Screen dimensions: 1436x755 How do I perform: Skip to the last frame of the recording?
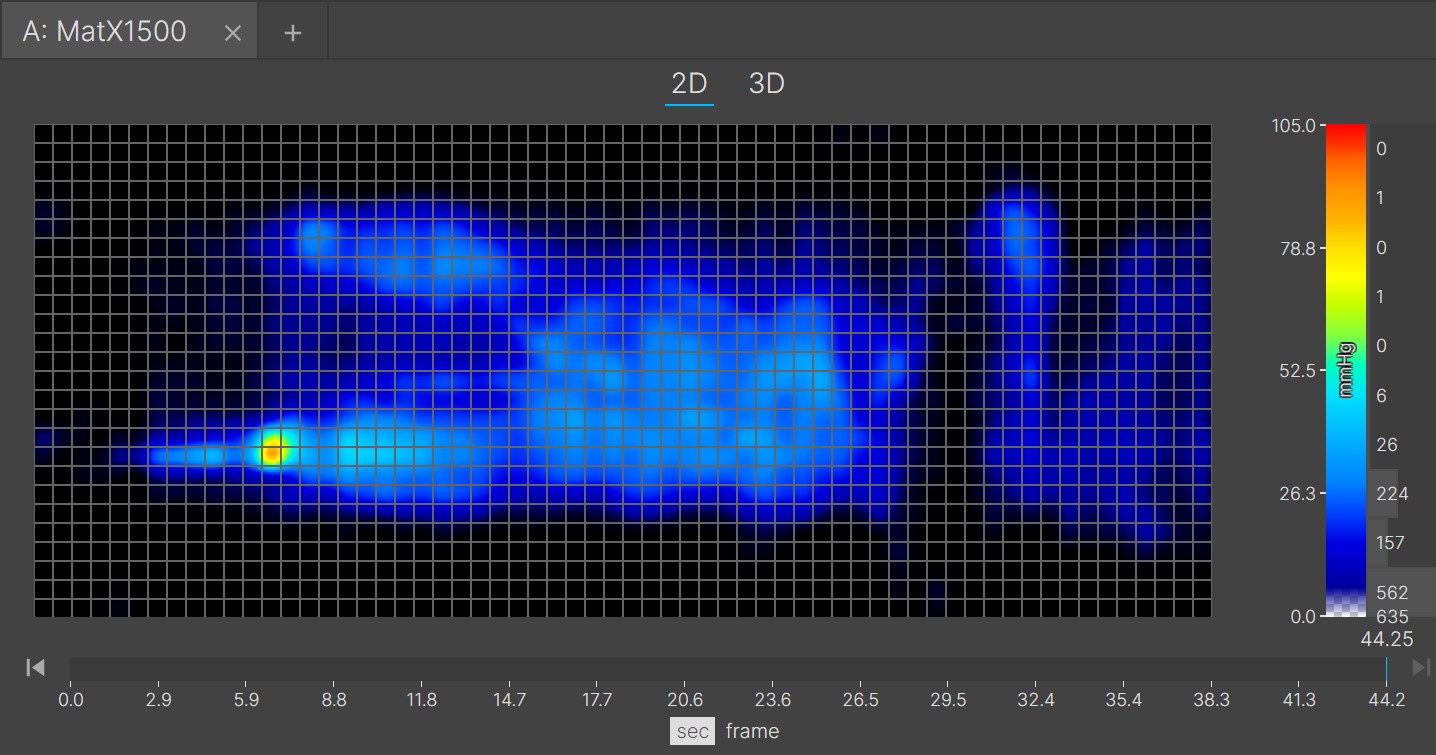1421,667
